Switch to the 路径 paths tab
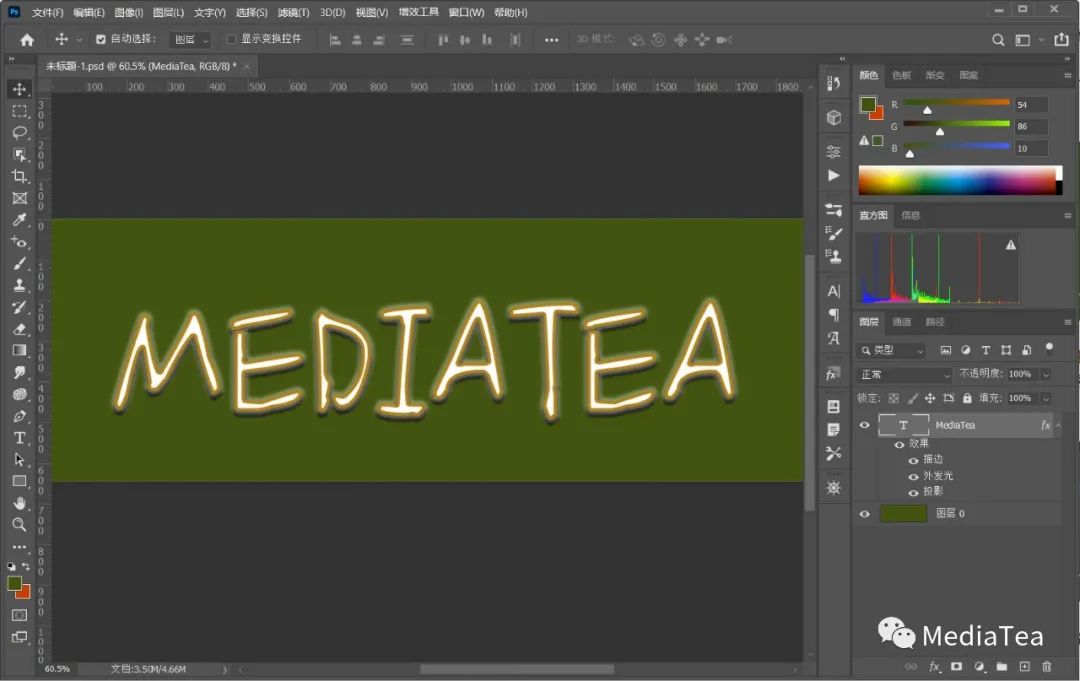The image size is (1080, 681). (935, 322)
